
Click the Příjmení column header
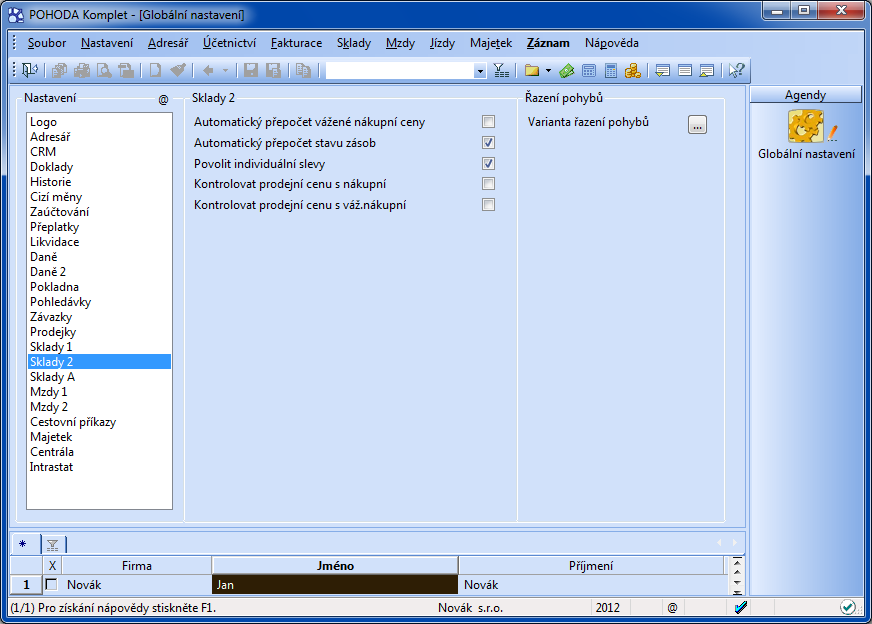point(591,566)
